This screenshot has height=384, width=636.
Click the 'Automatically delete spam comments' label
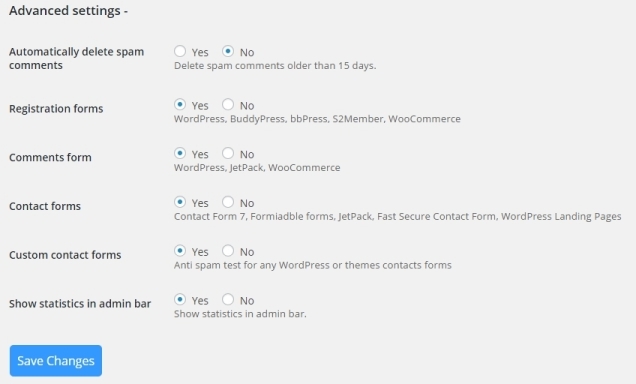(76, 58)
